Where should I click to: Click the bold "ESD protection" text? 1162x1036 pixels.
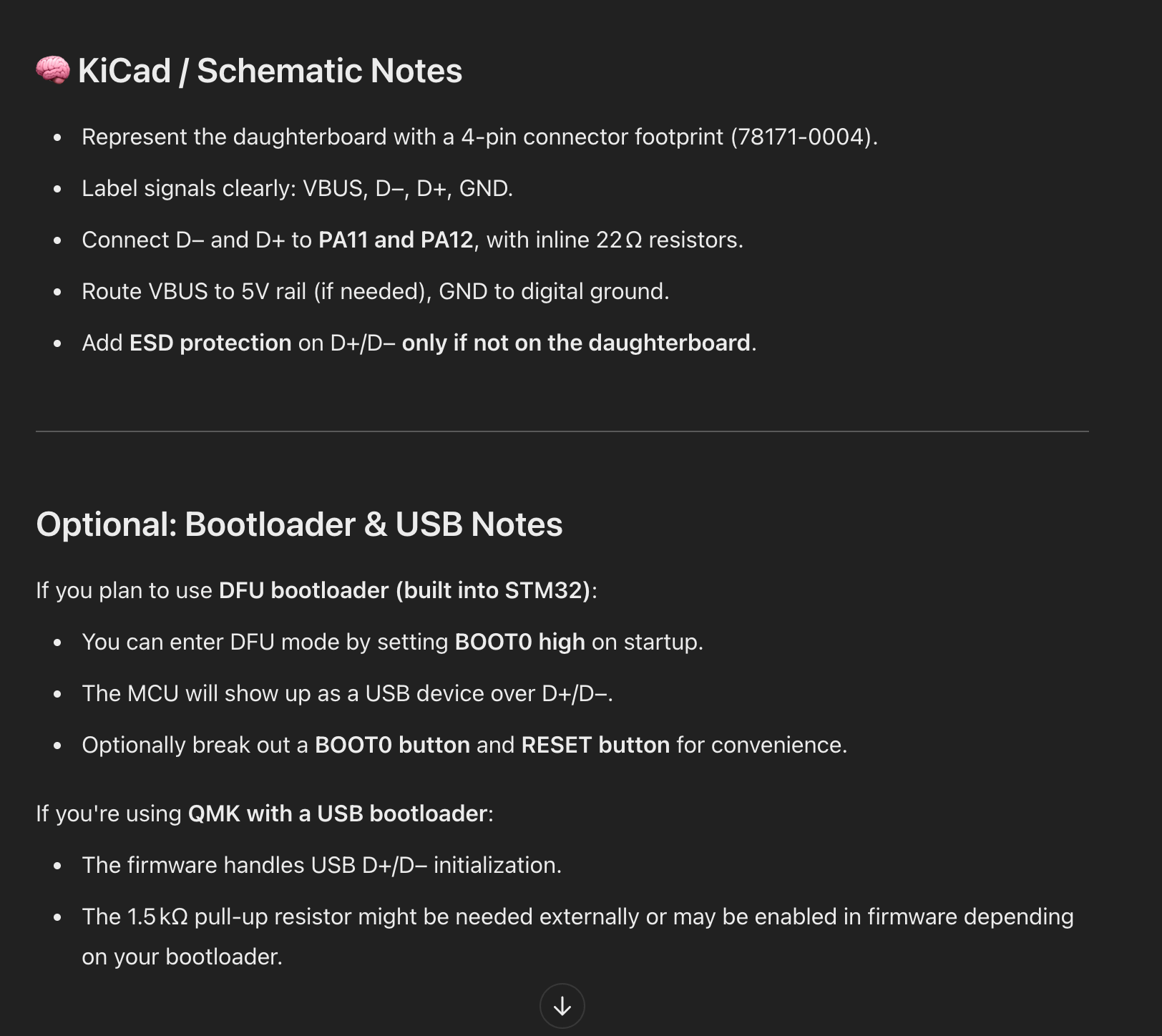point(210,343)
